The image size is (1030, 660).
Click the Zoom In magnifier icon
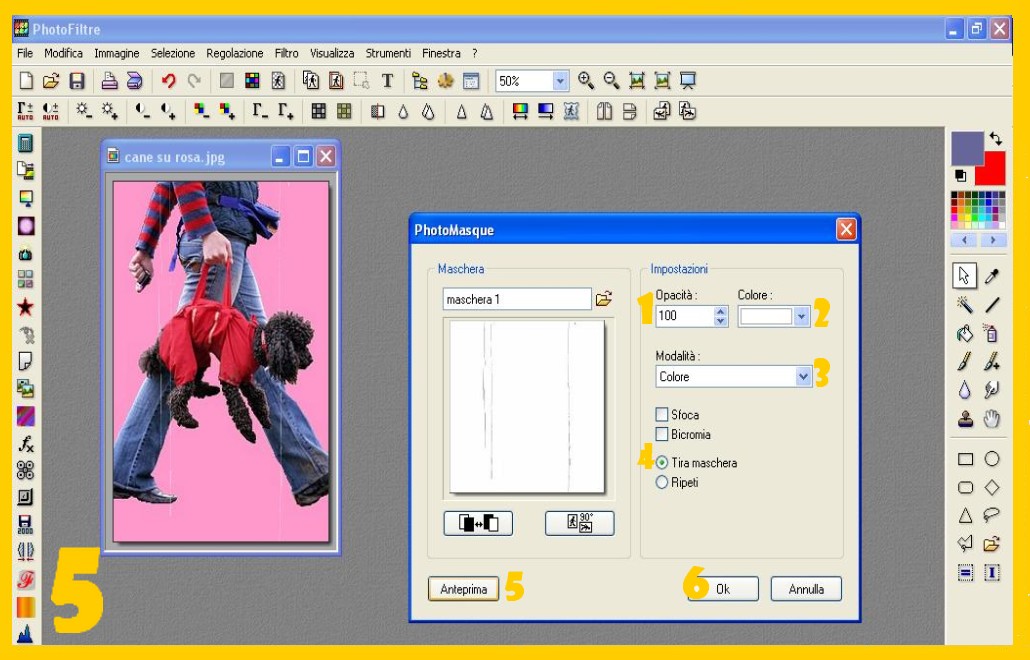[586, 81]
